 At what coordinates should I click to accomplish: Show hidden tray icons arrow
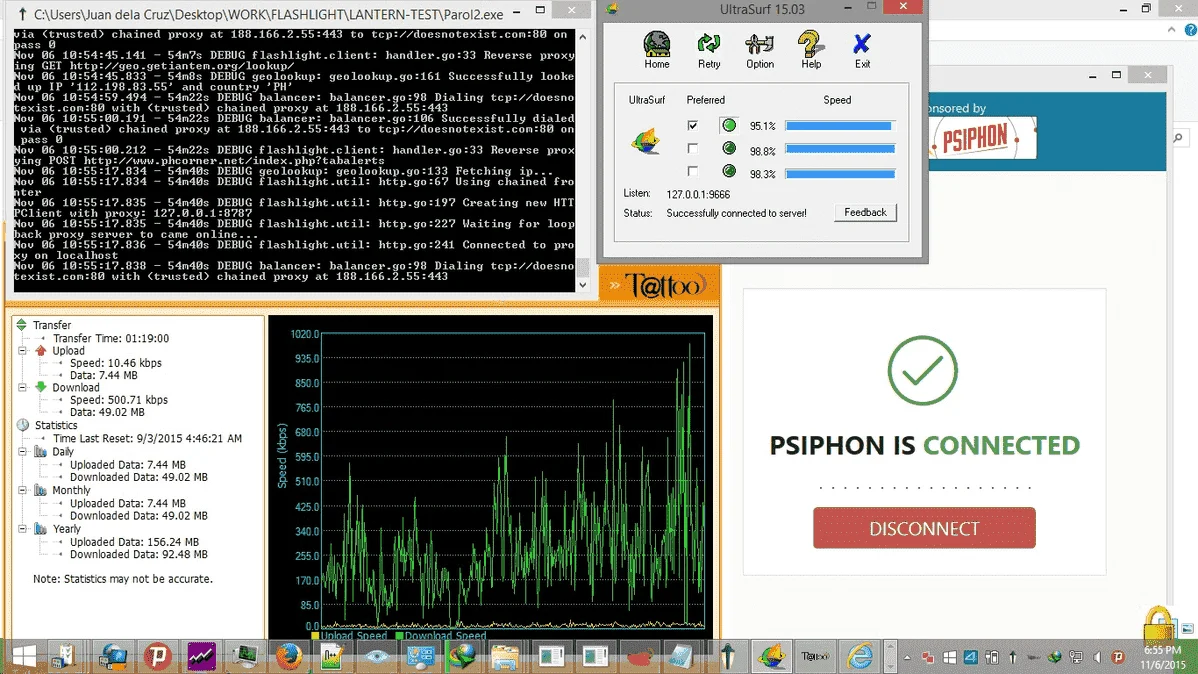pos(907,657)
